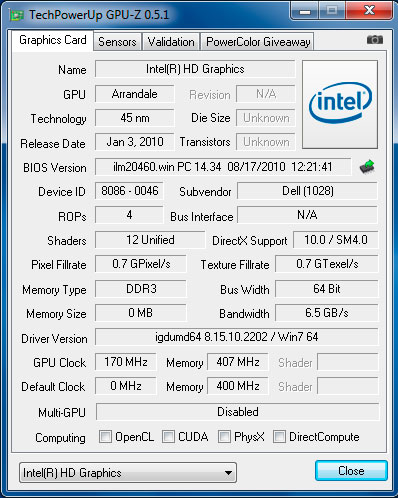The width and height of the screenshot is (398, 498).
Task: Click the Transistors Unknown field
Action: click(266, 142)
